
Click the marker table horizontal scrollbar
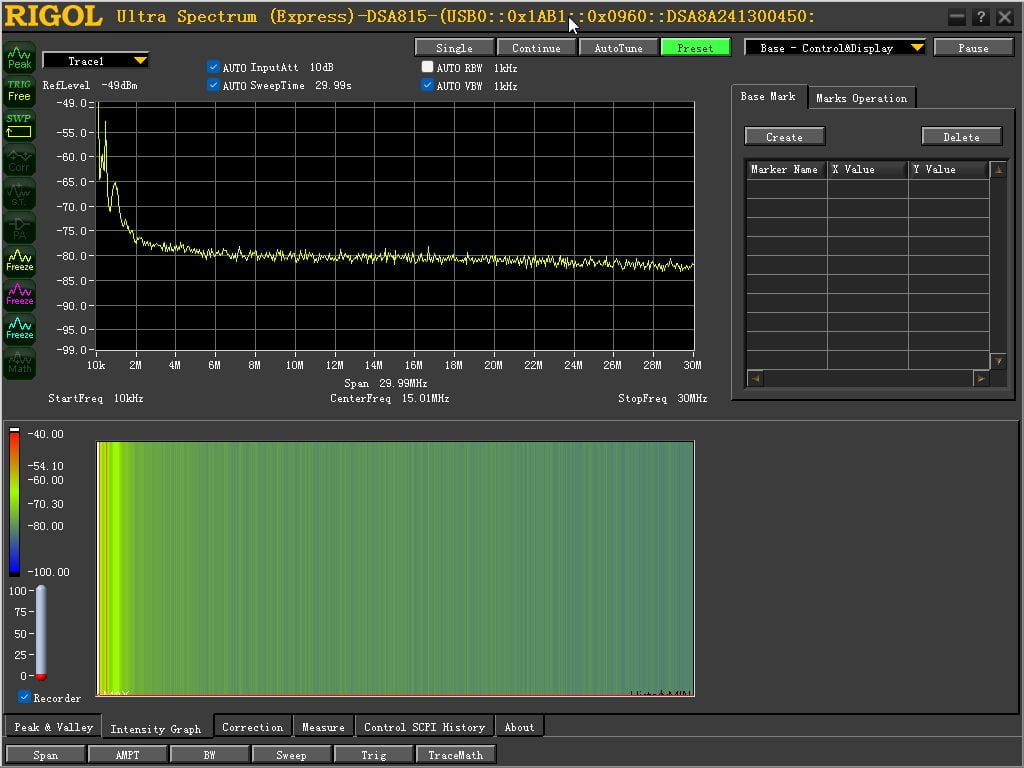(868, 378)
